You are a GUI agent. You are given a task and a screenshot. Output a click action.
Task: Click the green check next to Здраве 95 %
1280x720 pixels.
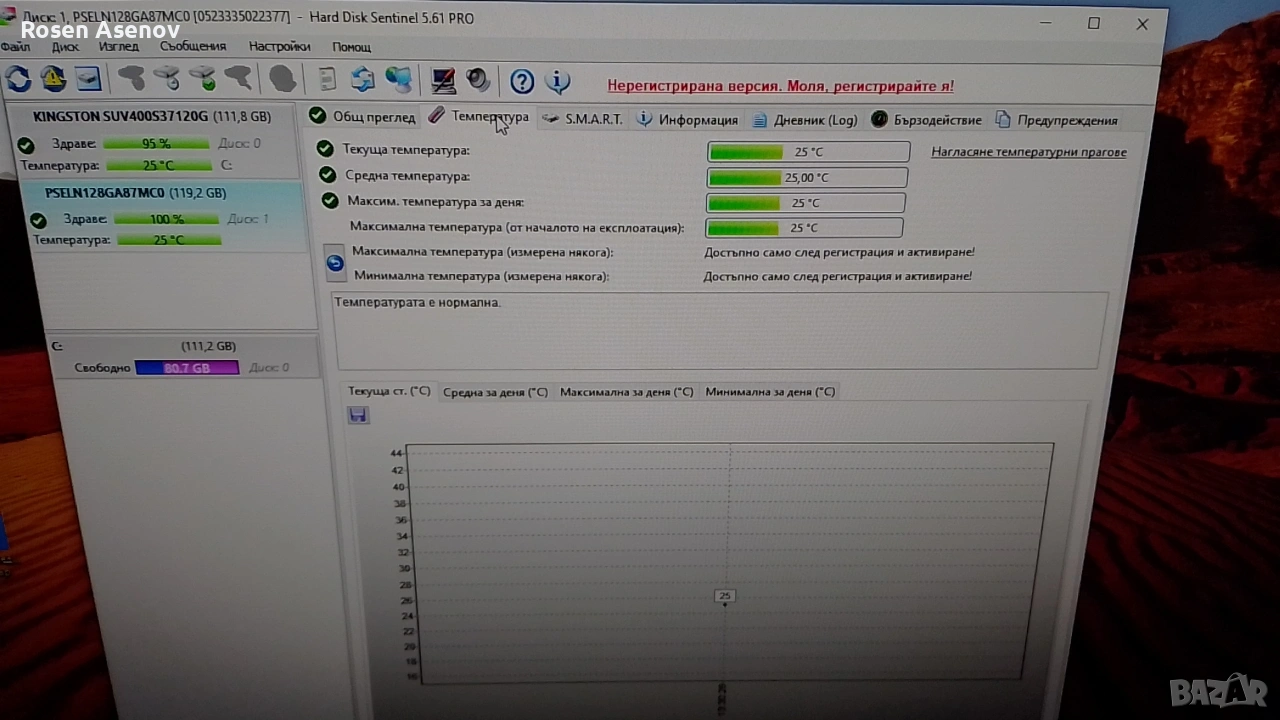pos(26,145)
